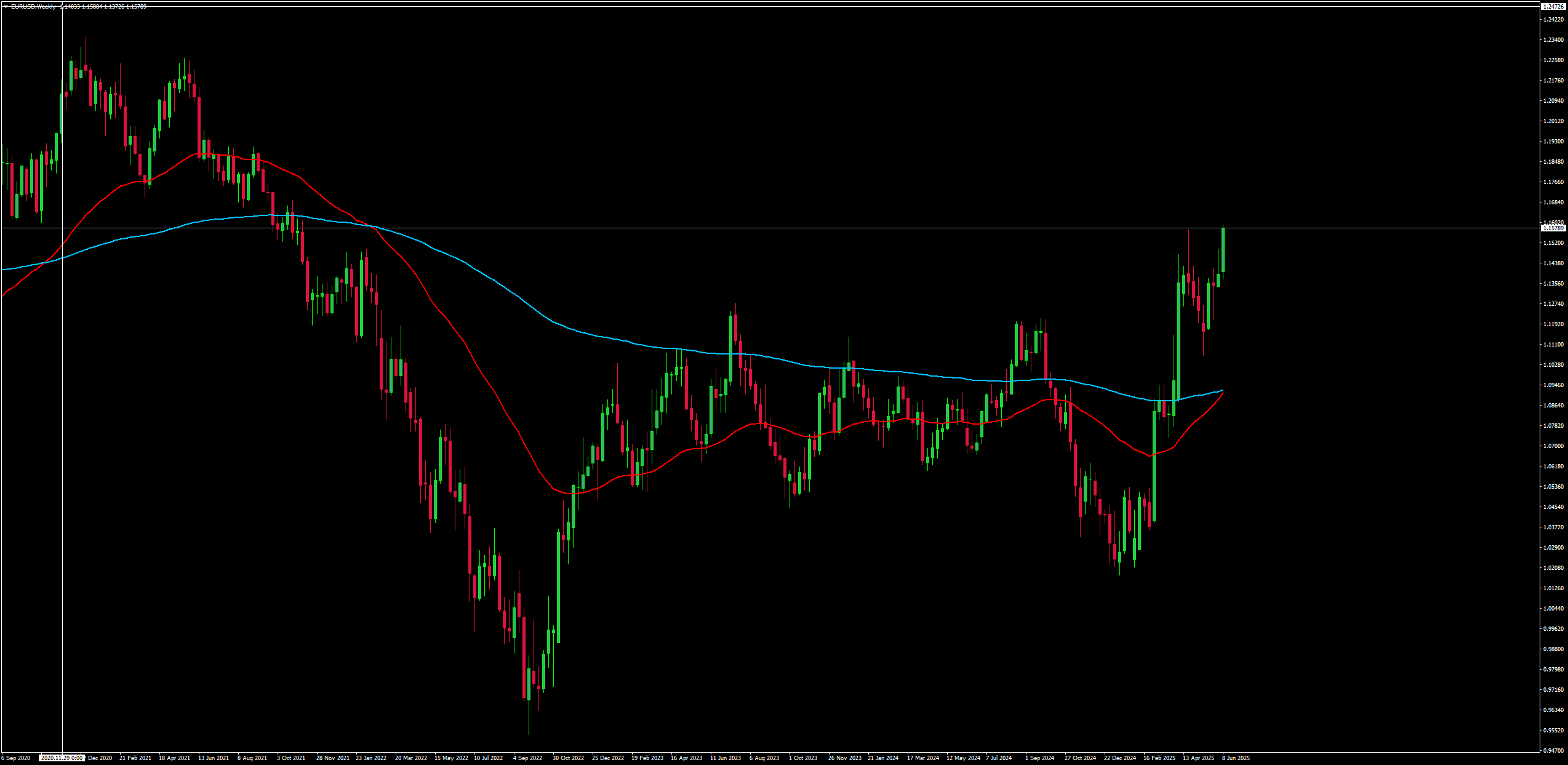The width and height of the screenshot is (1568, 765).
Task: Click the 1.23400 price scale label
Action: coord(1553,40)
